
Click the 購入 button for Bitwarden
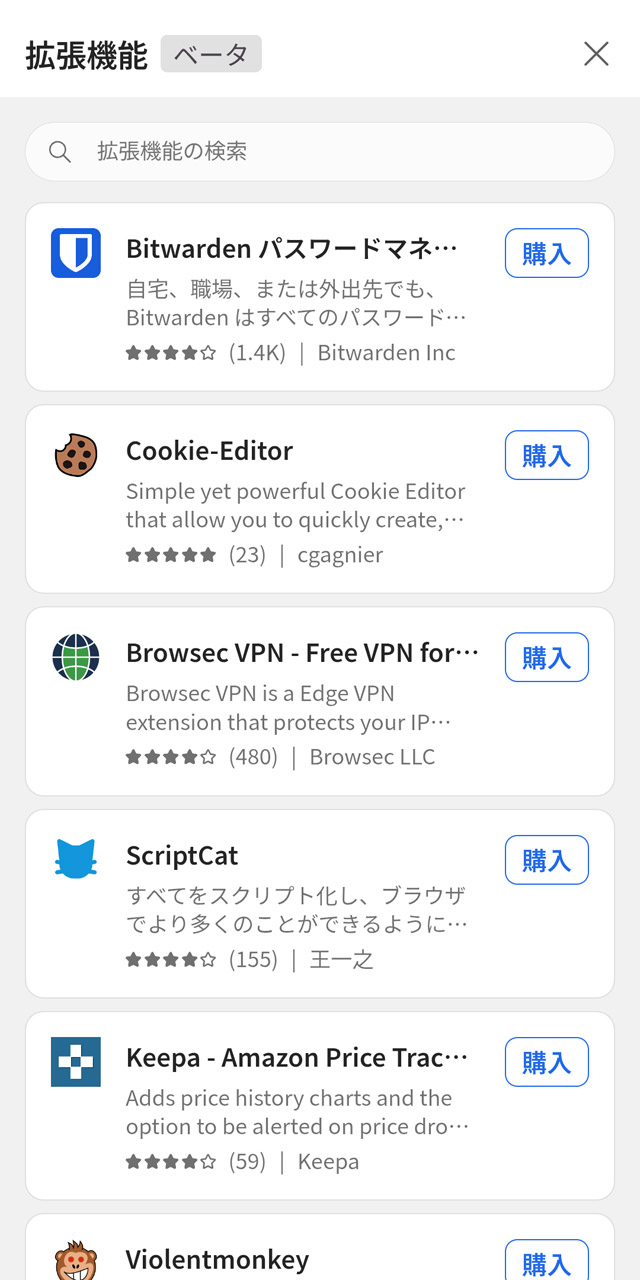tap(546, 253)
